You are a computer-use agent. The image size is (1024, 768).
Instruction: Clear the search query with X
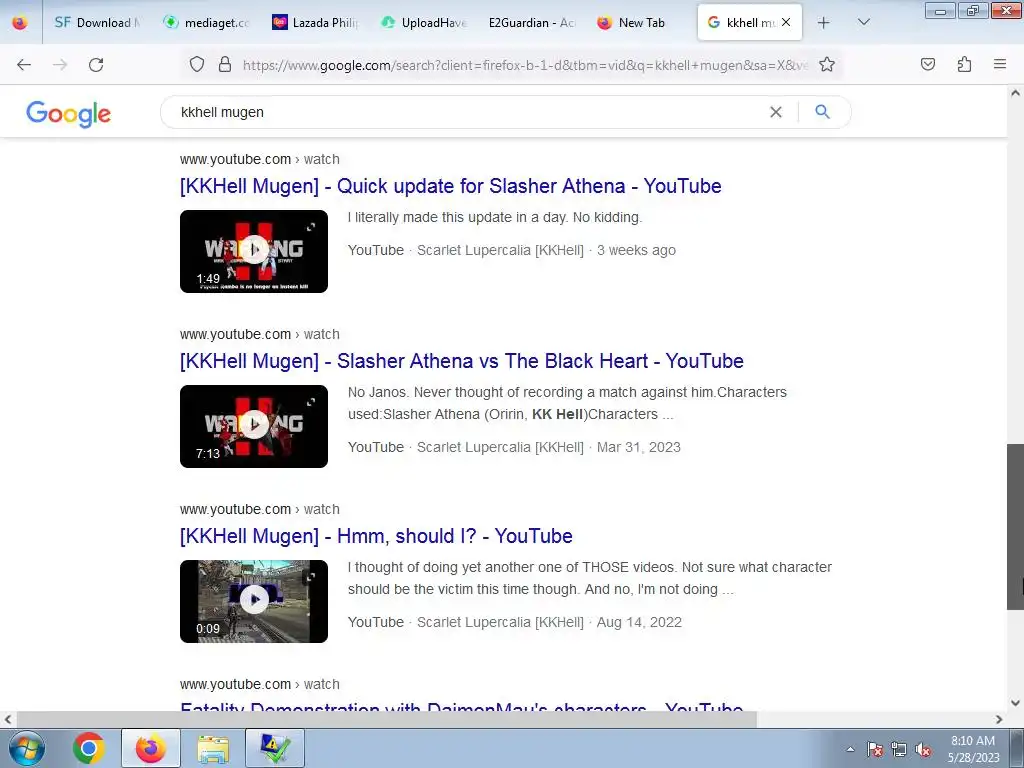click(775, 112)
